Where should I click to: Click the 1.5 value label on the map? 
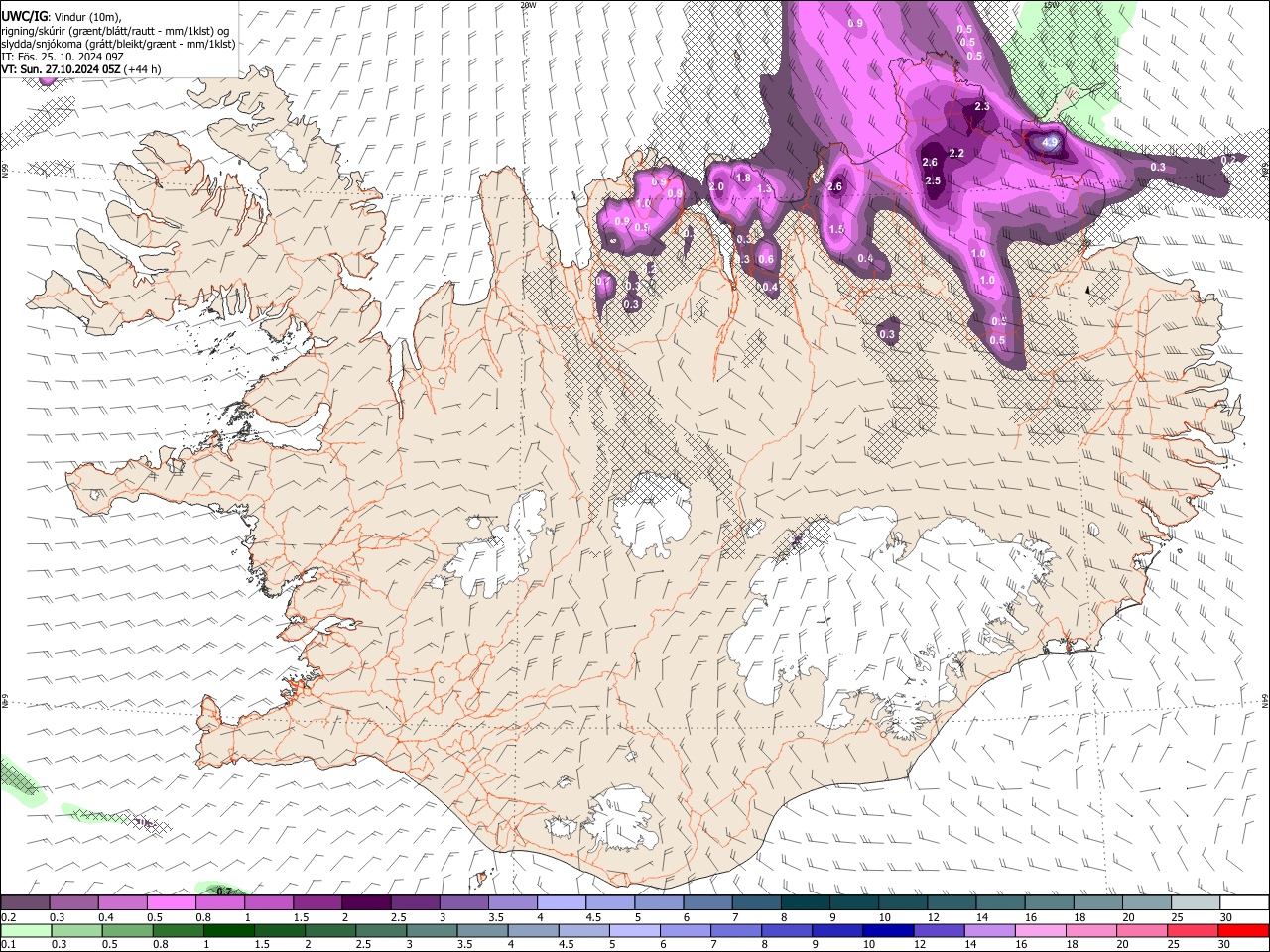click(836, 229)
